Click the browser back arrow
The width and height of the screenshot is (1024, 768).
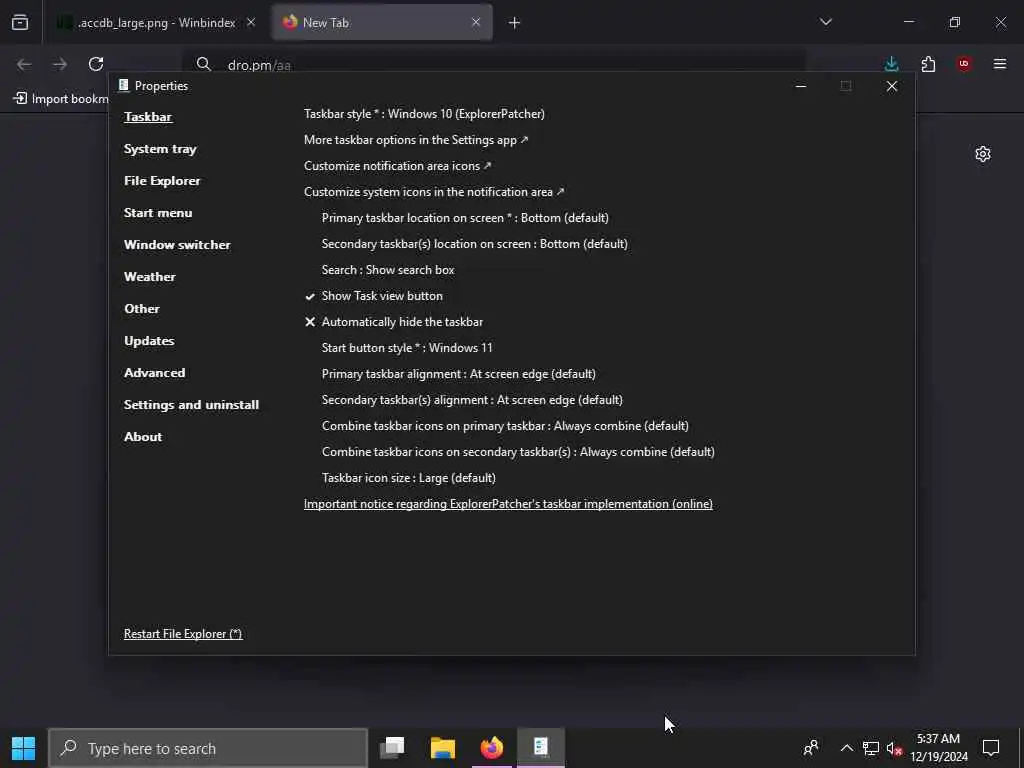coord(24,64)
